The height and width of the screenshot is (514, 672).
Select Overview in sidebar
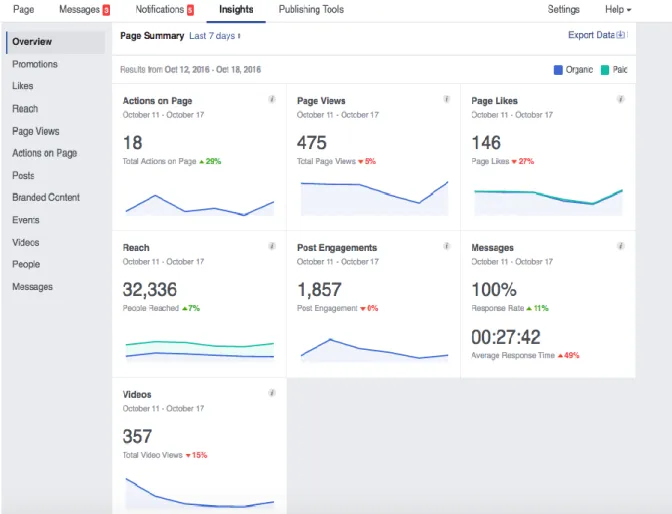[56, 42]
